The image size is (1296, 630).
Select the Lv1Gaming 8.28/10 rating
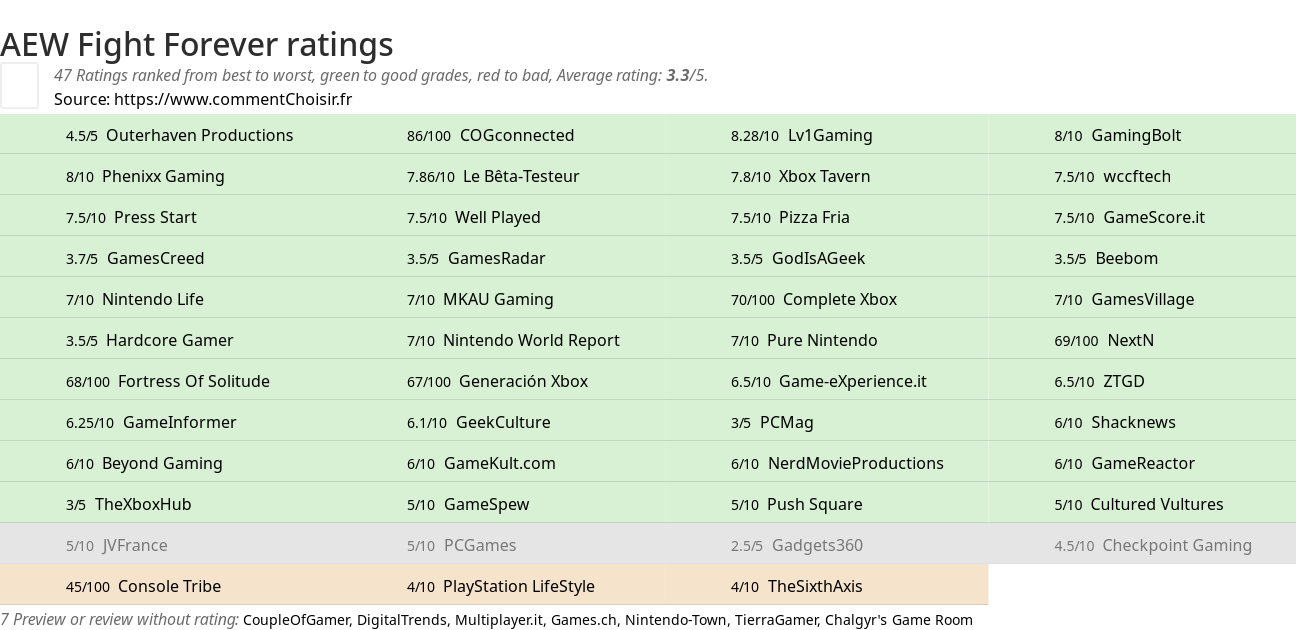[802, 135]
